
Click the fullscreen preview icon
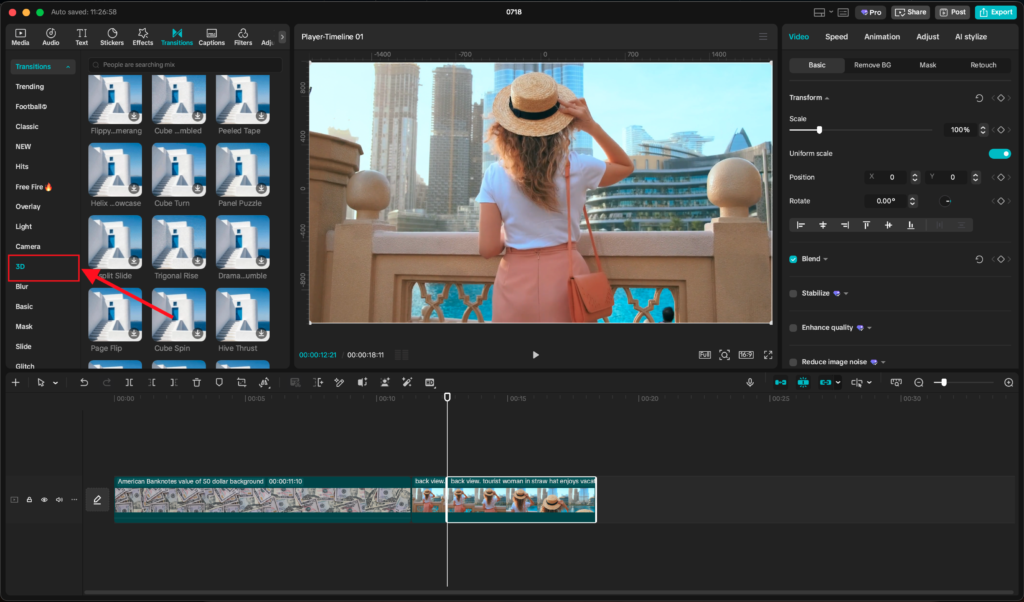(768, 355)
